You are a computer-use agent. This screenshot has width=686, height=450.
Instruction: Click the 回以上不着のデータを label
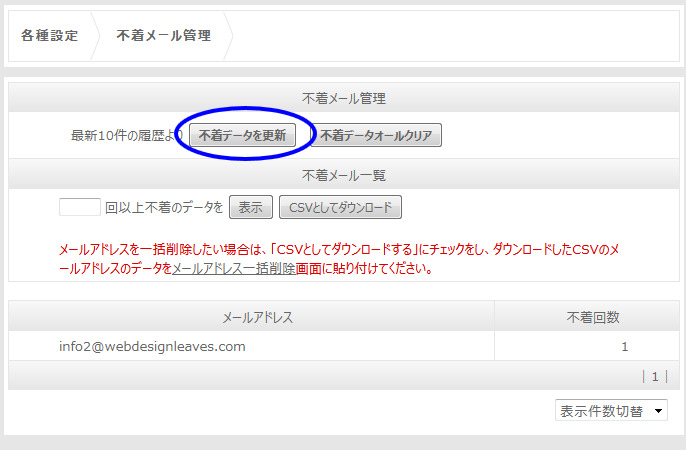(164, 207)
